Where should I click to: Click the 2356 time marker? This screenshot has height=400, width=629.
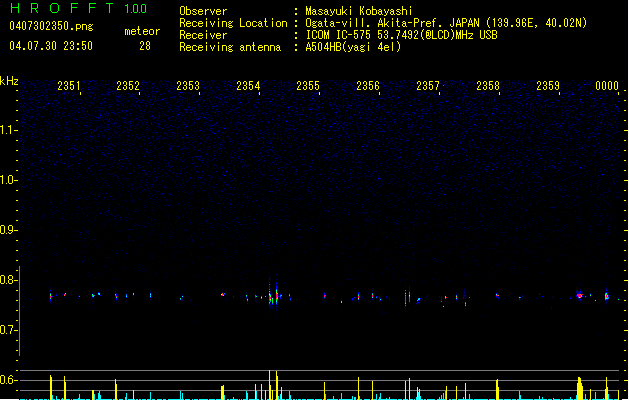click(368, 86)
